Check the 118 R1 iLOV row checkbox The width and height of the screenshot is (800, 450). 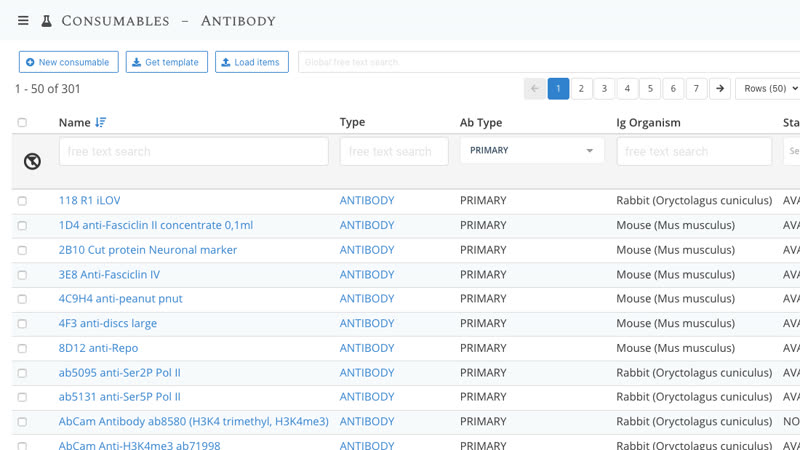22,201
